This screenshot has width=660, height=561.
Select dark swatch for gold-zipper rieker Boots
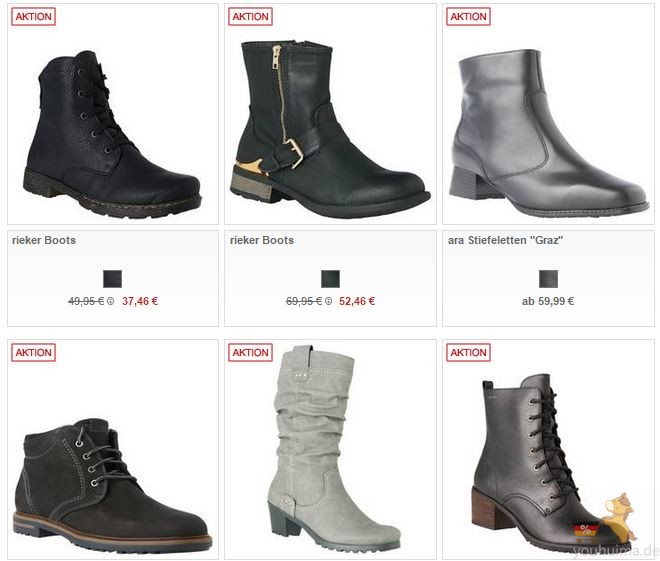[x=330, y=279]
